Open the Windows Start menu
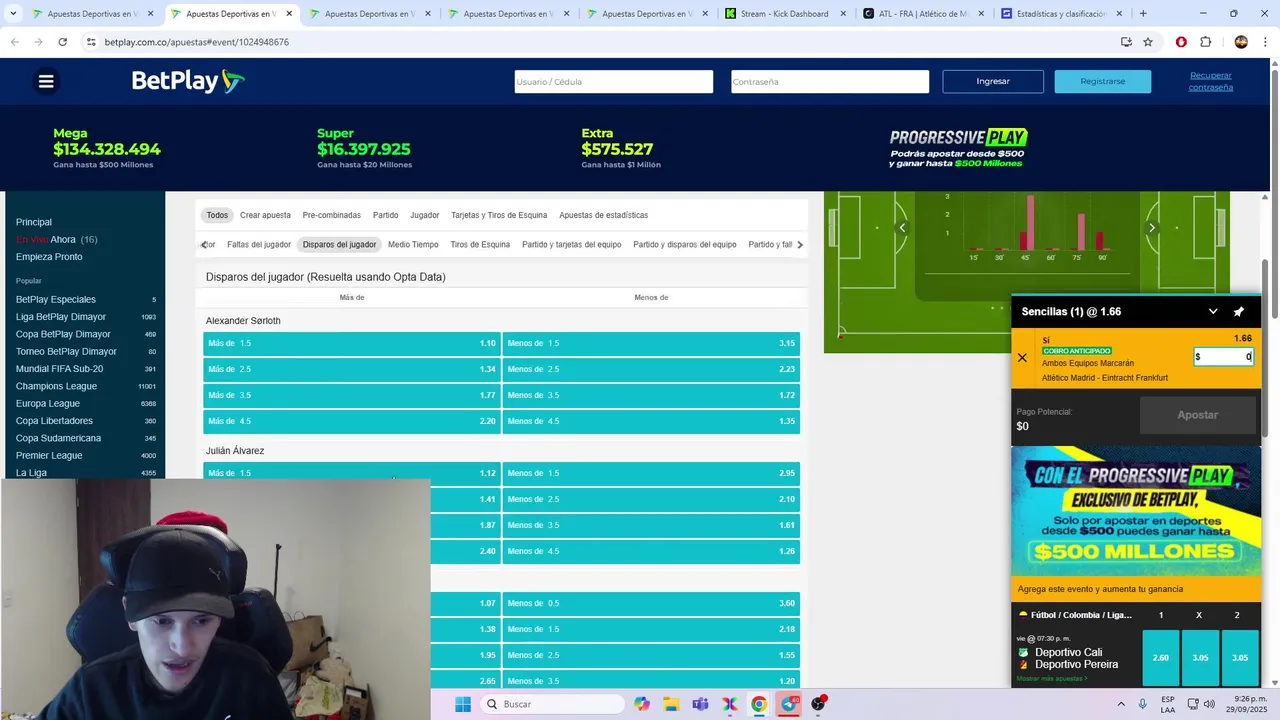Screen dimensions: 1280x720 (x=463, y=704)
